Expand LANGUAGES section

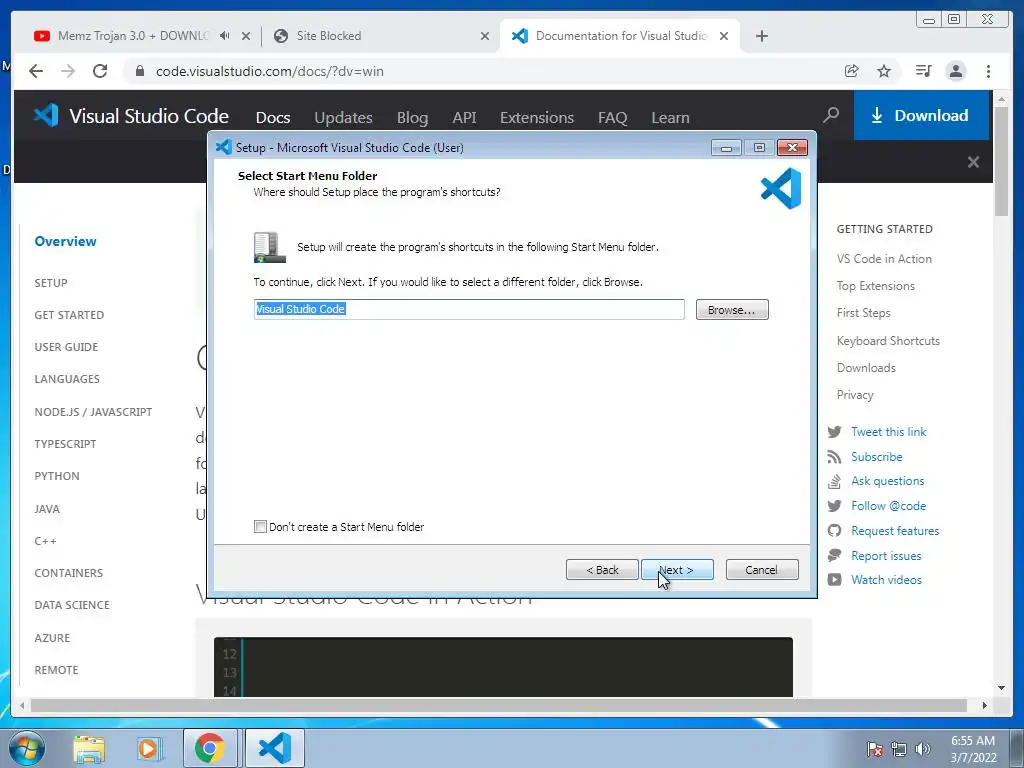[x=67, y=379]
